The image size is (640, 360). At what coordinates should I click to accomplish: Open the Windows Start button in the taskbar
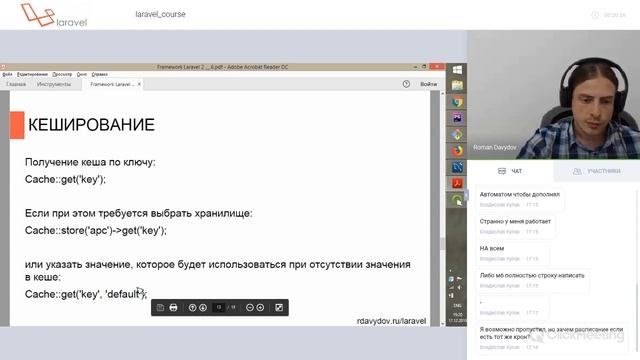point(457,70)
